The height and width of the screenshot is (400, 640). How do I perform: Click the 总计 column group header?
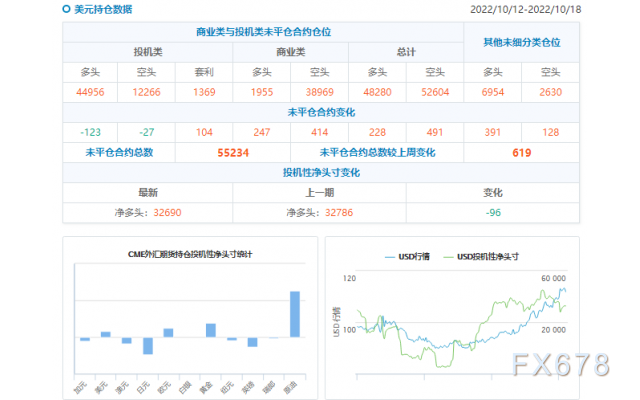tap(406, 52)
